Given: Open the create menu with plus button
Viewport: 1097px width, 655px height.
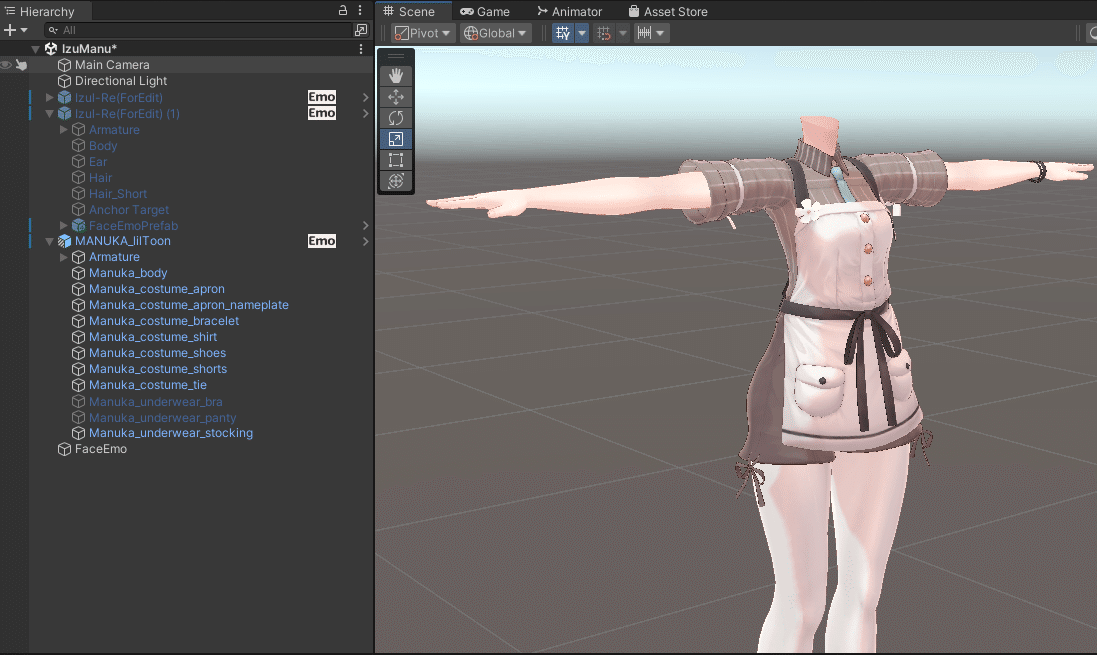Looking at the screenshot, I should click(9, 29).
